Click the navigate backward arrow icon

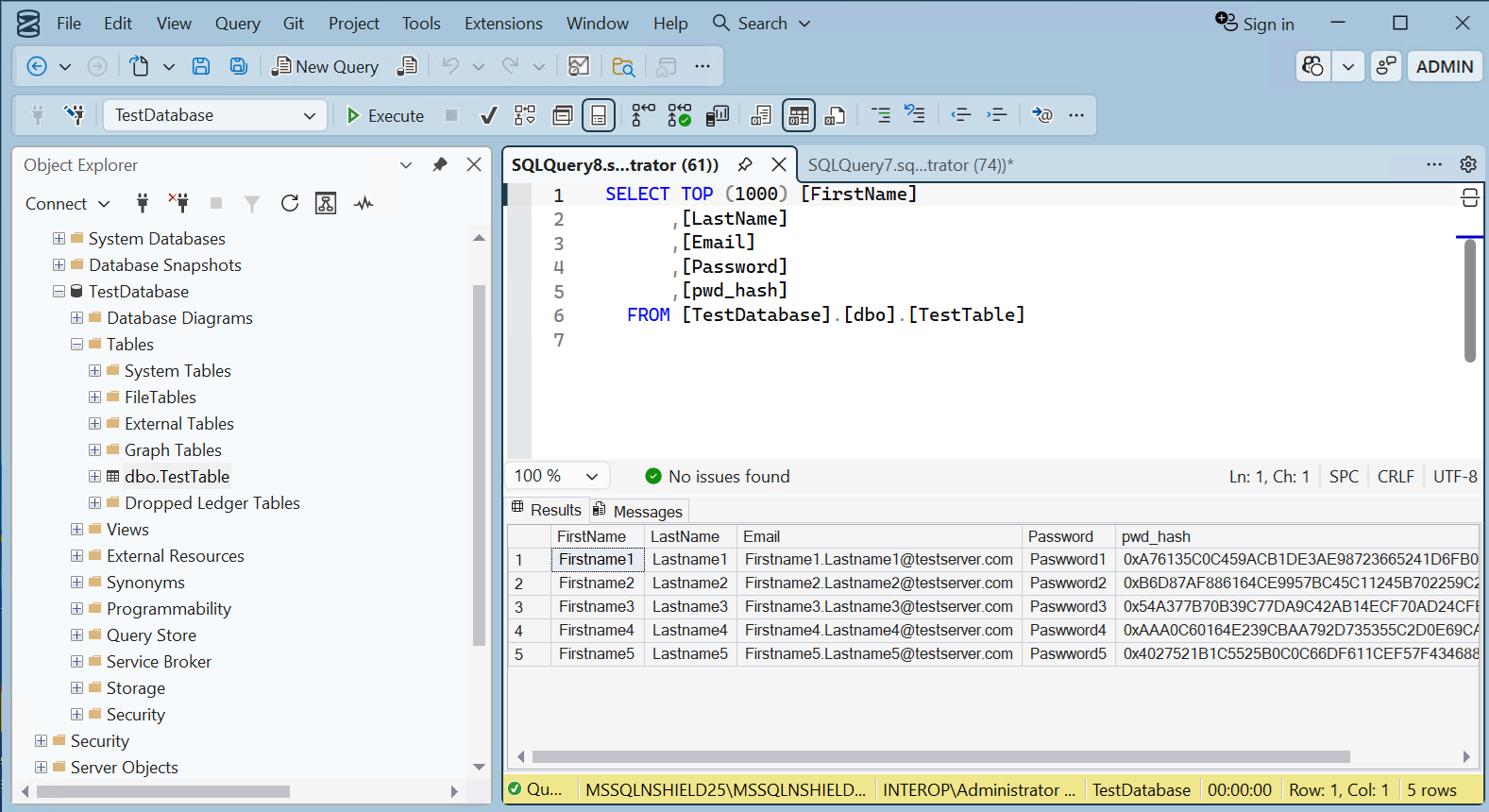pyautogui.click(x=37, y=66)
